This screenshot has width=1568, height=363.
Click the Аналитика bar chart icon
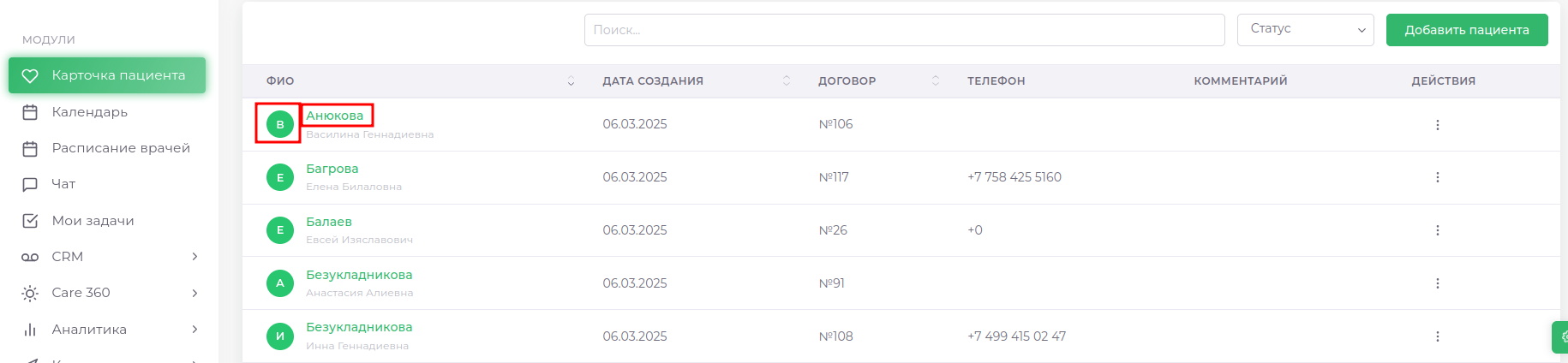(x=30, y=330)
